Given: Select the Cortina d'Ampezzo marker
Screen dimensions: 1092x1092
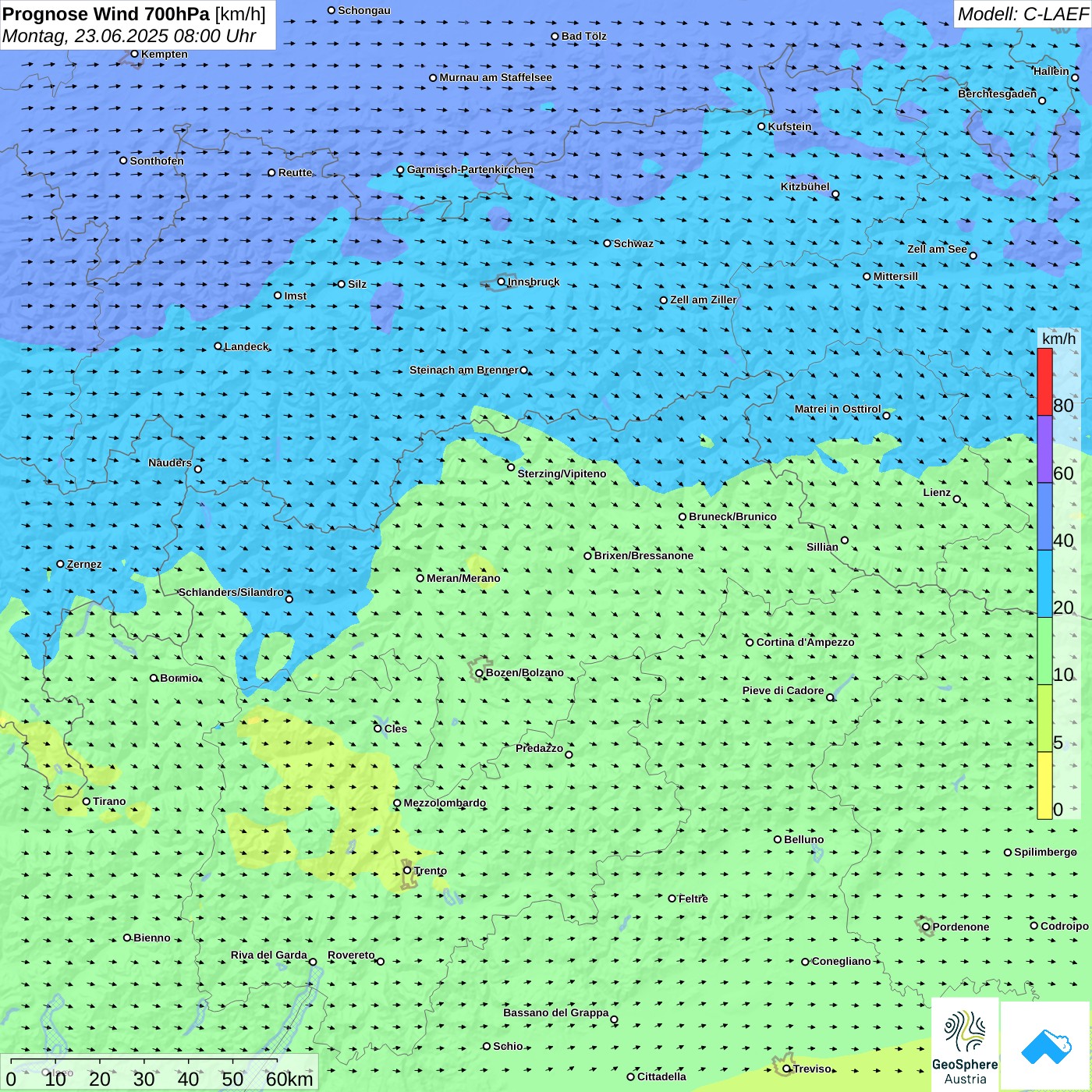Looking at the screenshot, I should pos(750,642).
